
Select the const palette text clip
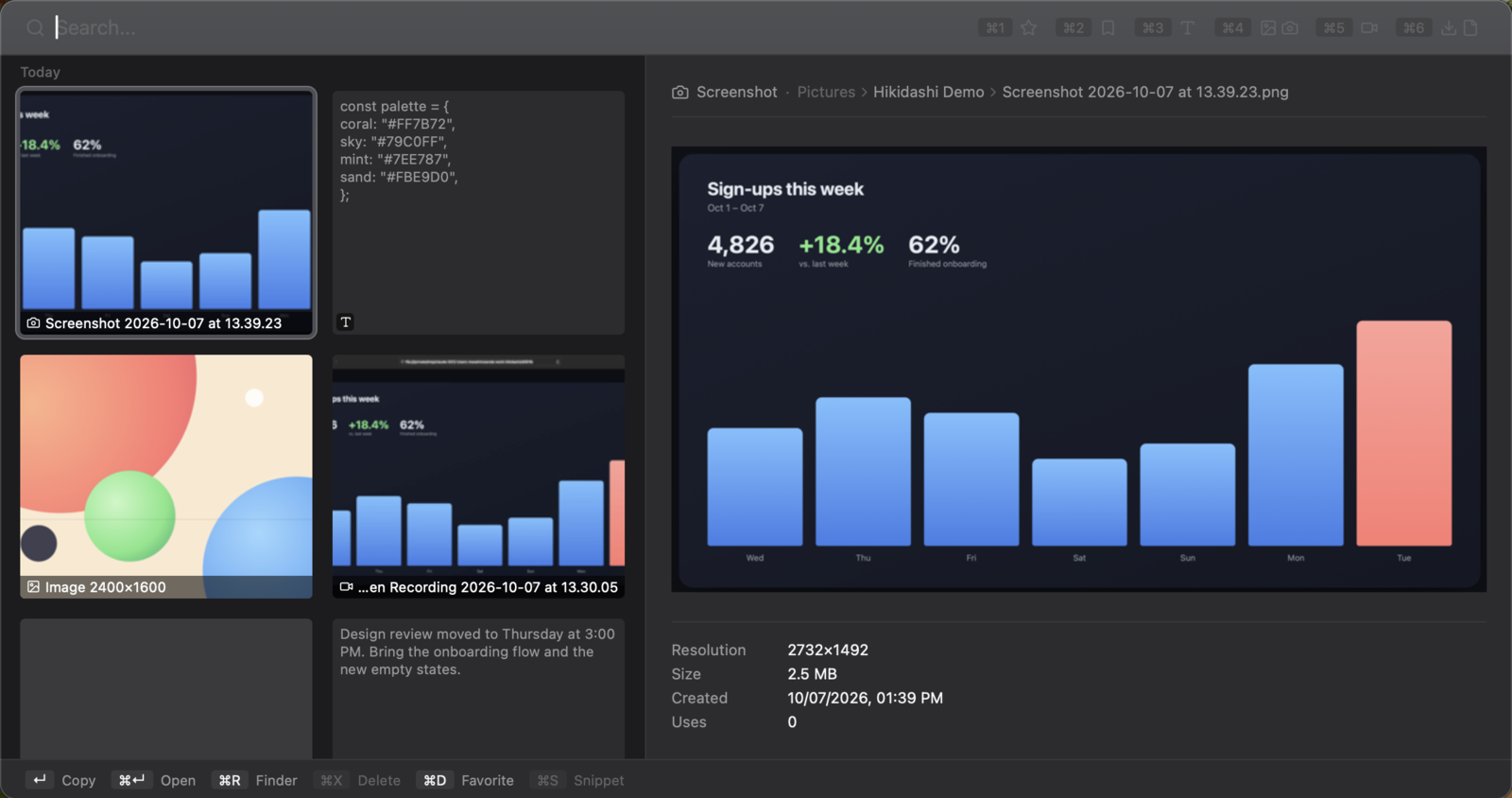pos(478,213)
